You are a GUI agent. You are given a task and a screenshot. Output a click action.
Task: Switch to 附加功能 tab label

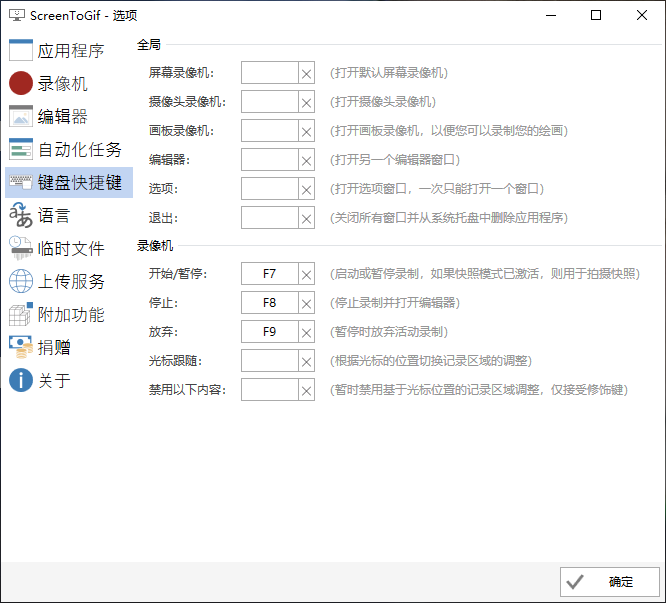point(71,315)
